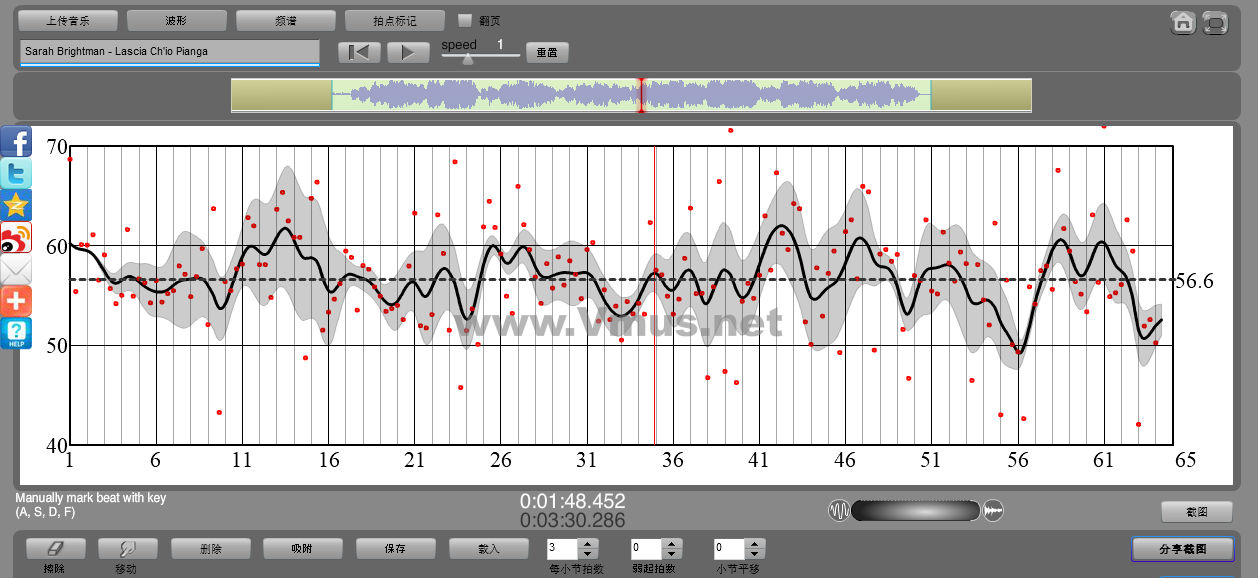Switch to the 波形 (waveform) view
1258x578 pixels.
click(177, 20)
